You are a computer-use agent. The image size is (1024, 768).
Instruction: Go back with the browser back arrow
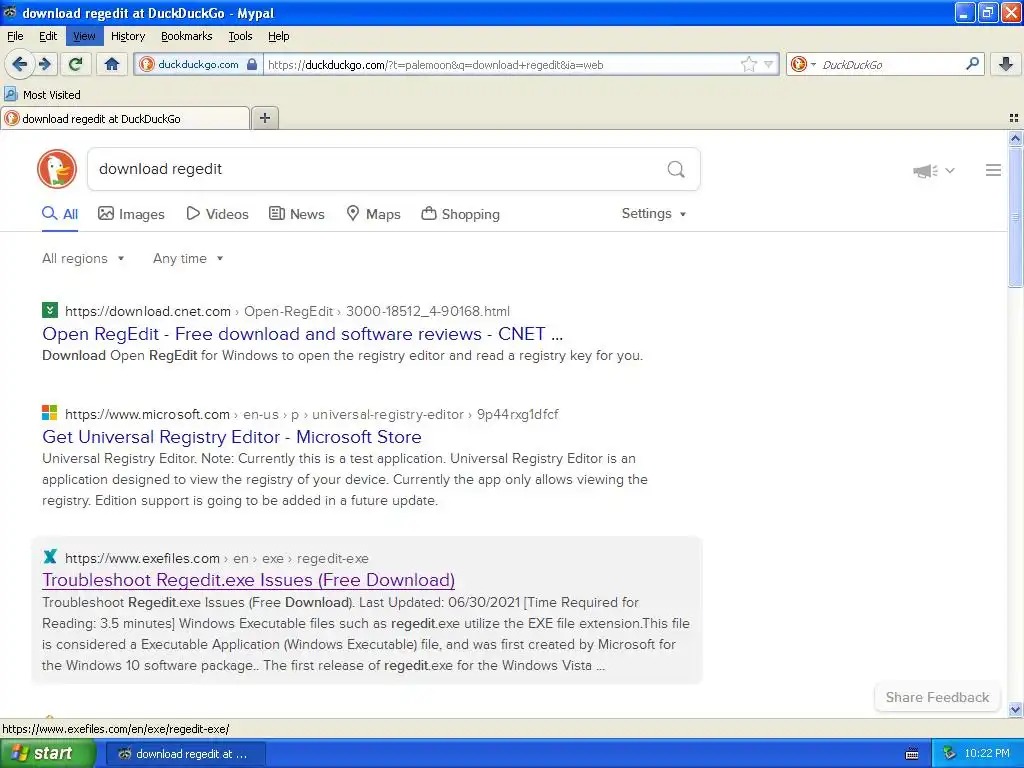tap(19, 64)
